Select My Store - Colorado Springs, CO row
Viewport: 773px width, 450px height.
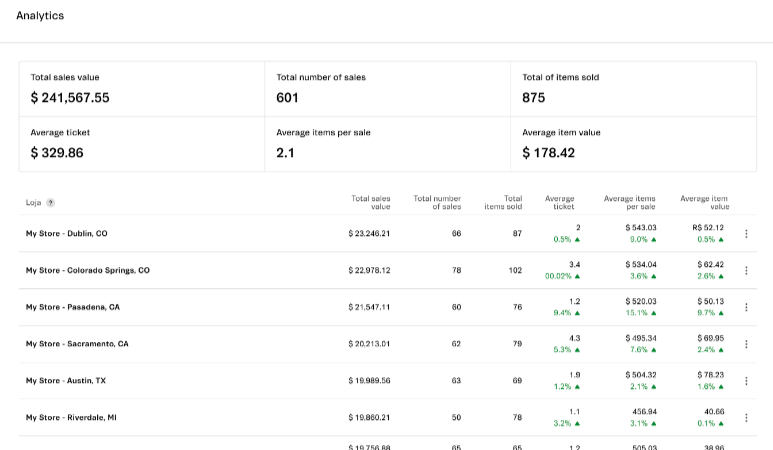87,271
